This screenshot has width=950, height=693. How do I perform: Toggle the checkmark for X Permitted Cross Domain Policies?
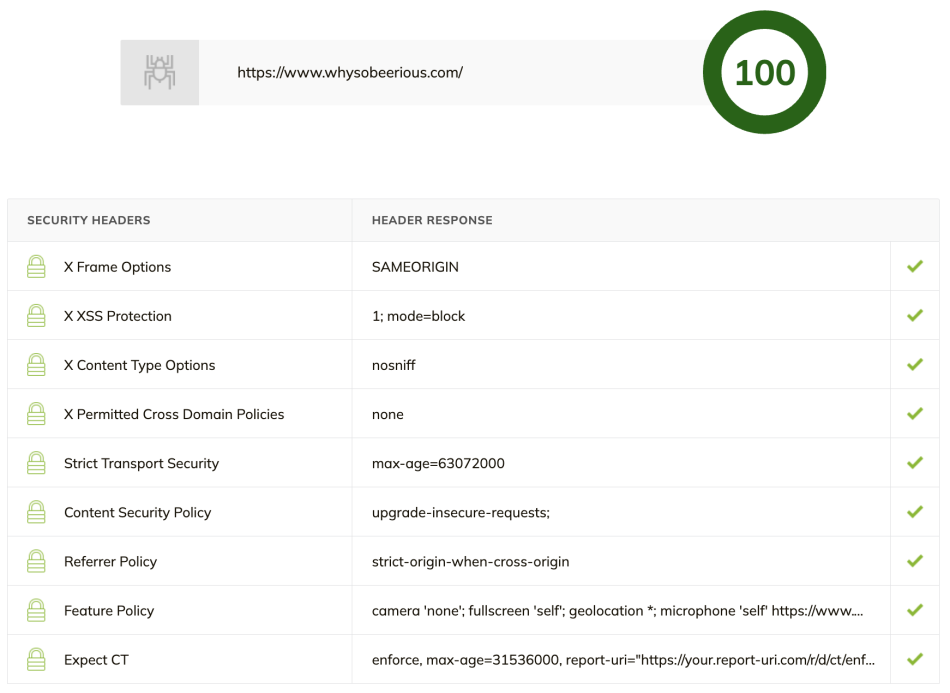914,413
